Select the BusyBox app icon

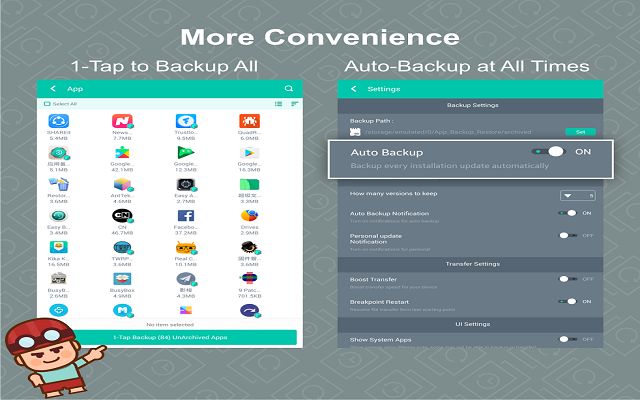(x=122, y=280)
